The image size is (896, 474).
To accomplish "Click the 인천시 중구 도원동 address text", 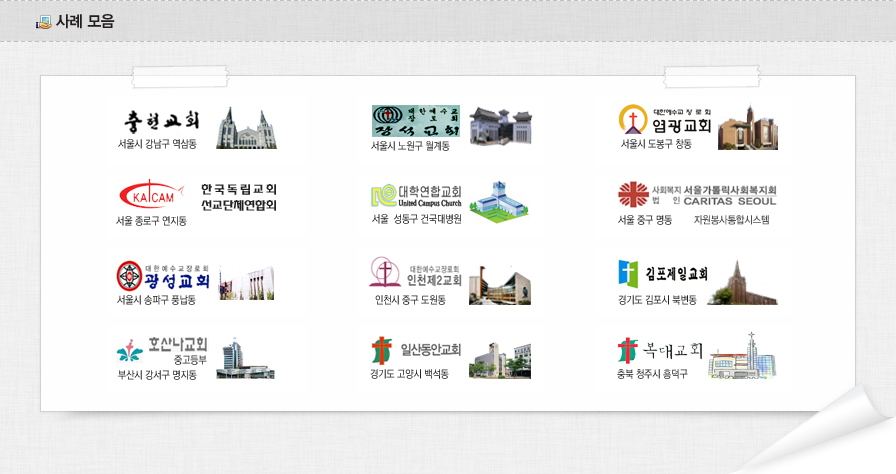I will [410, 300].
